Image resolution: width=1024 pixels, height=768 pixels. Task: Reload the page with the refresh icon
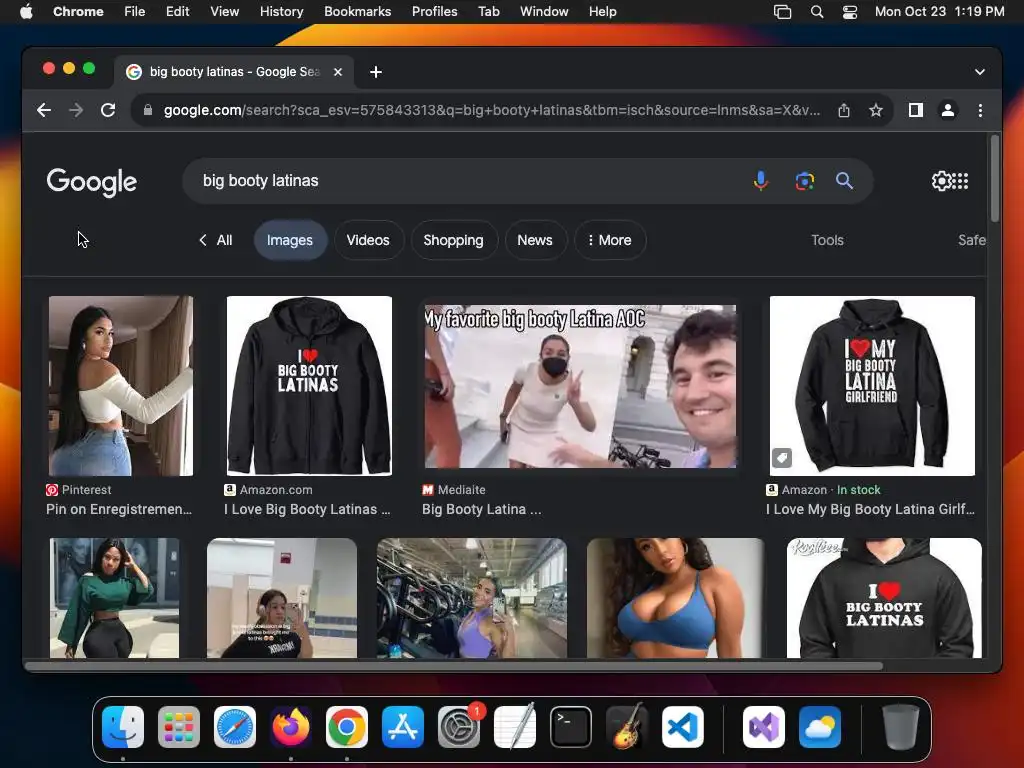(x=108, y=110)
